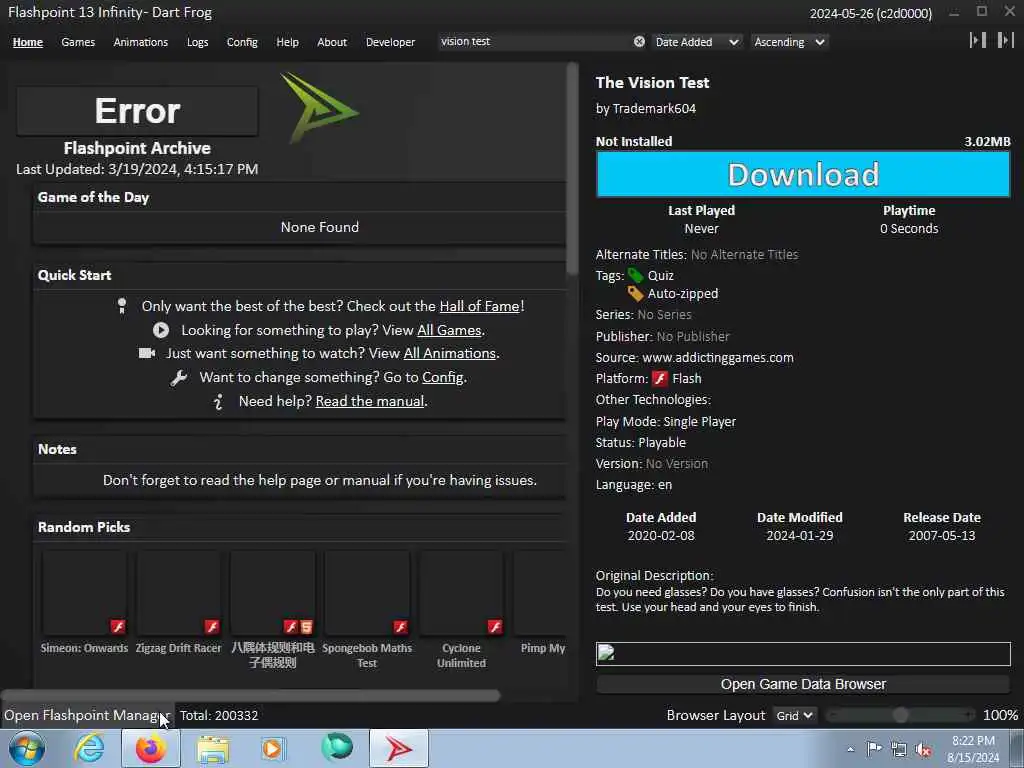Click the info icon beside Read the manual
1024x768 pixels.
pos(219,402)
